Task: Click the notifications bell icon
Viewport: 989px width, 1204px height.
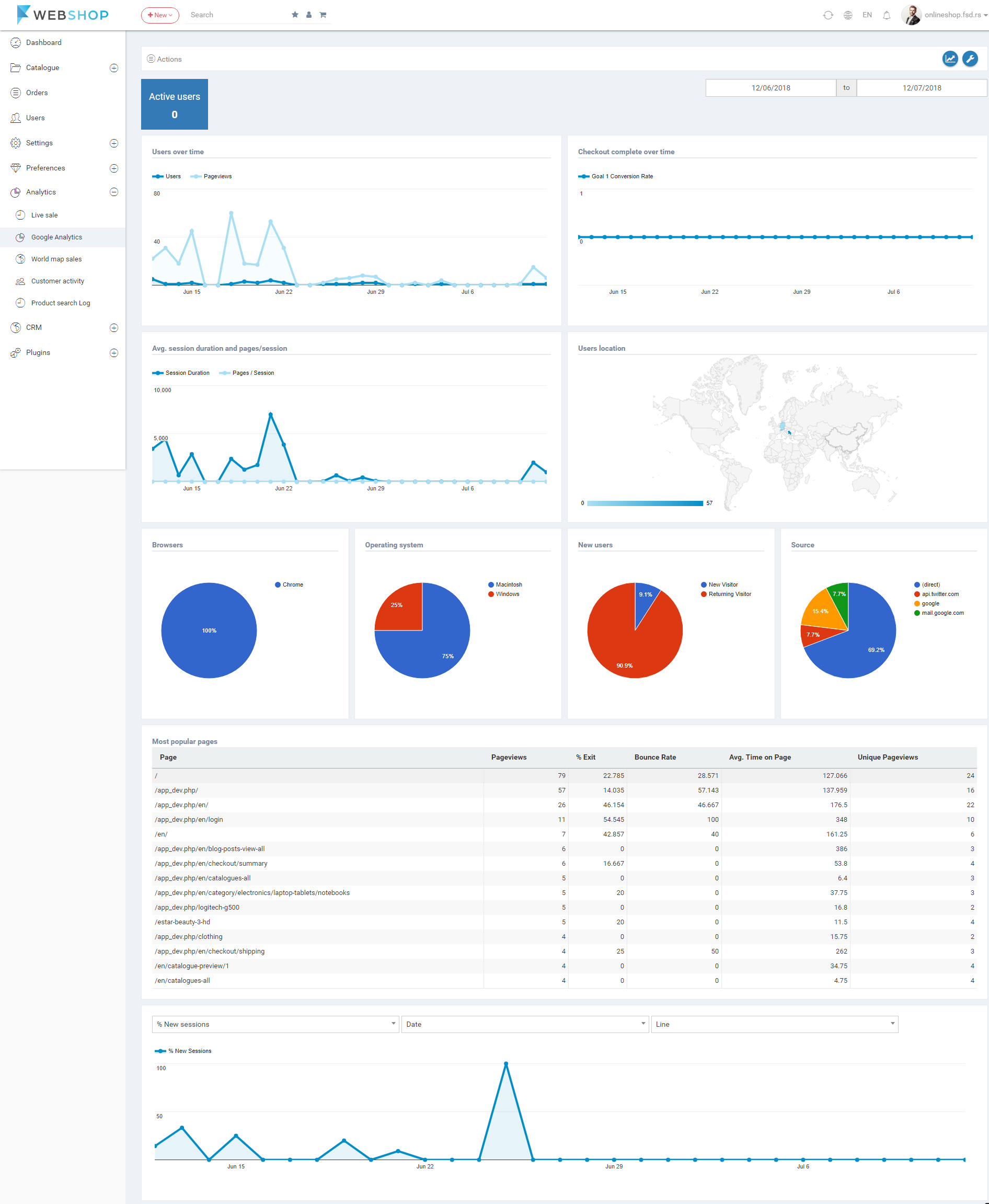Action: pyautogui.click(x=886, y=15)
